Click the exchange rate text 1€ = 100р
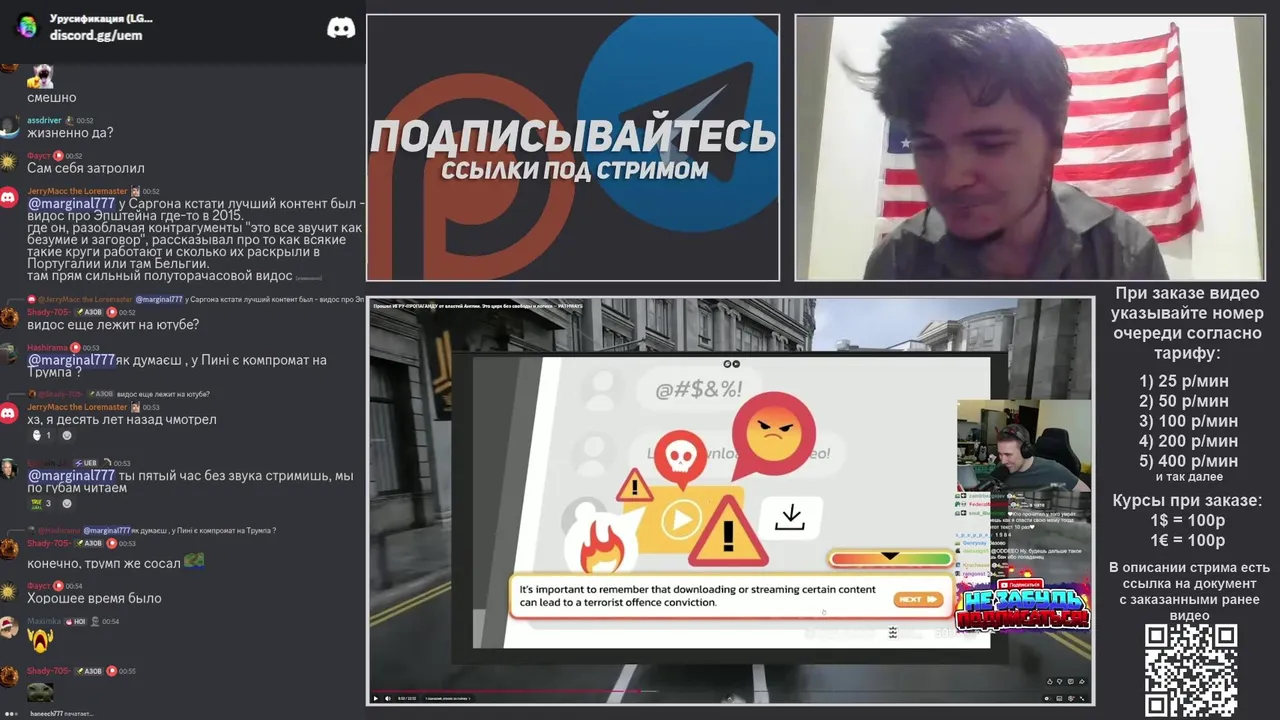The width and height of the screenshot is (1280, 720). [x=1187, y=540]
